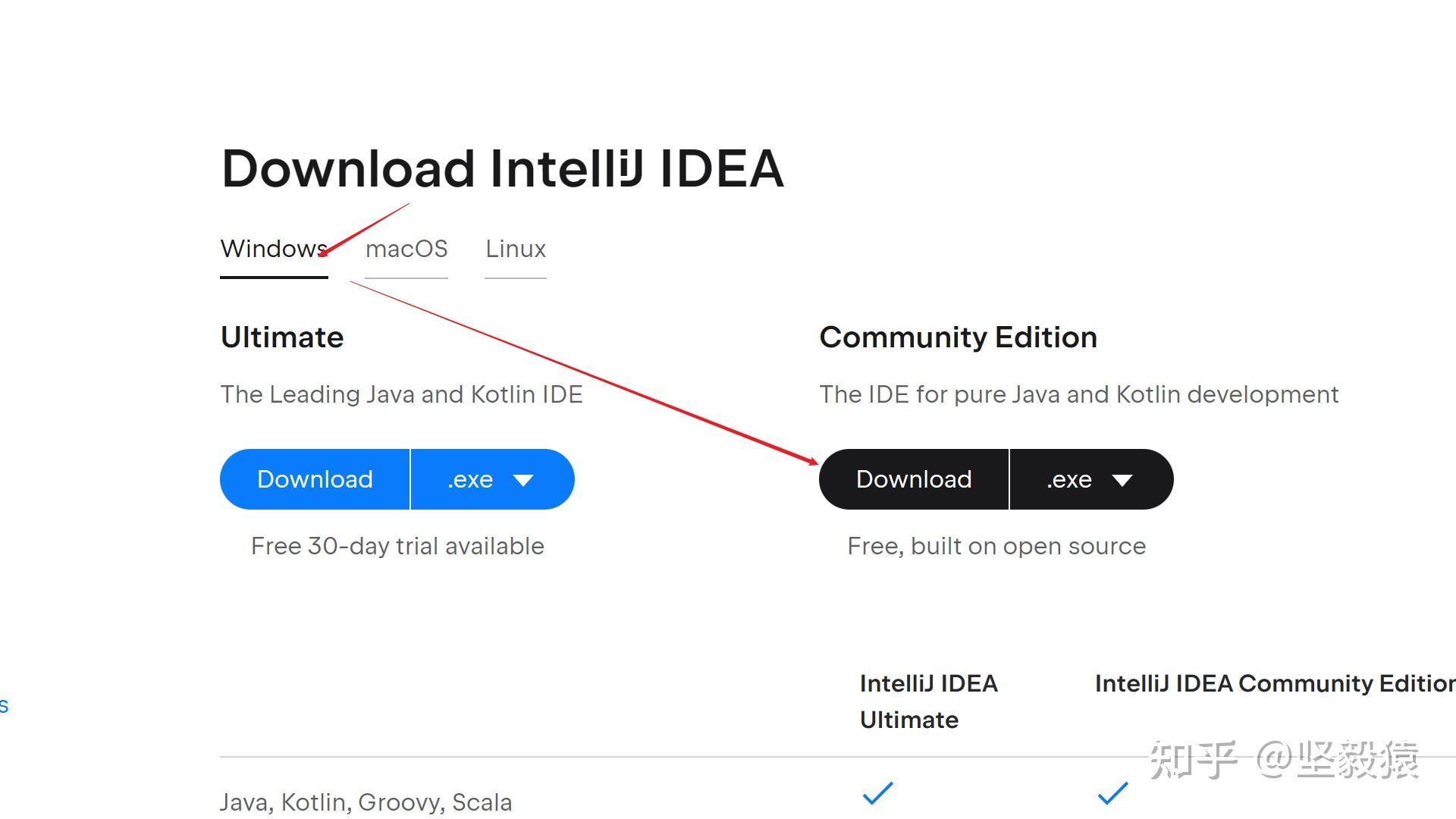1456x819 pixels.
Task: Expand the Community Edition .exe dropdown
Action: click(x=1090, y=479)
